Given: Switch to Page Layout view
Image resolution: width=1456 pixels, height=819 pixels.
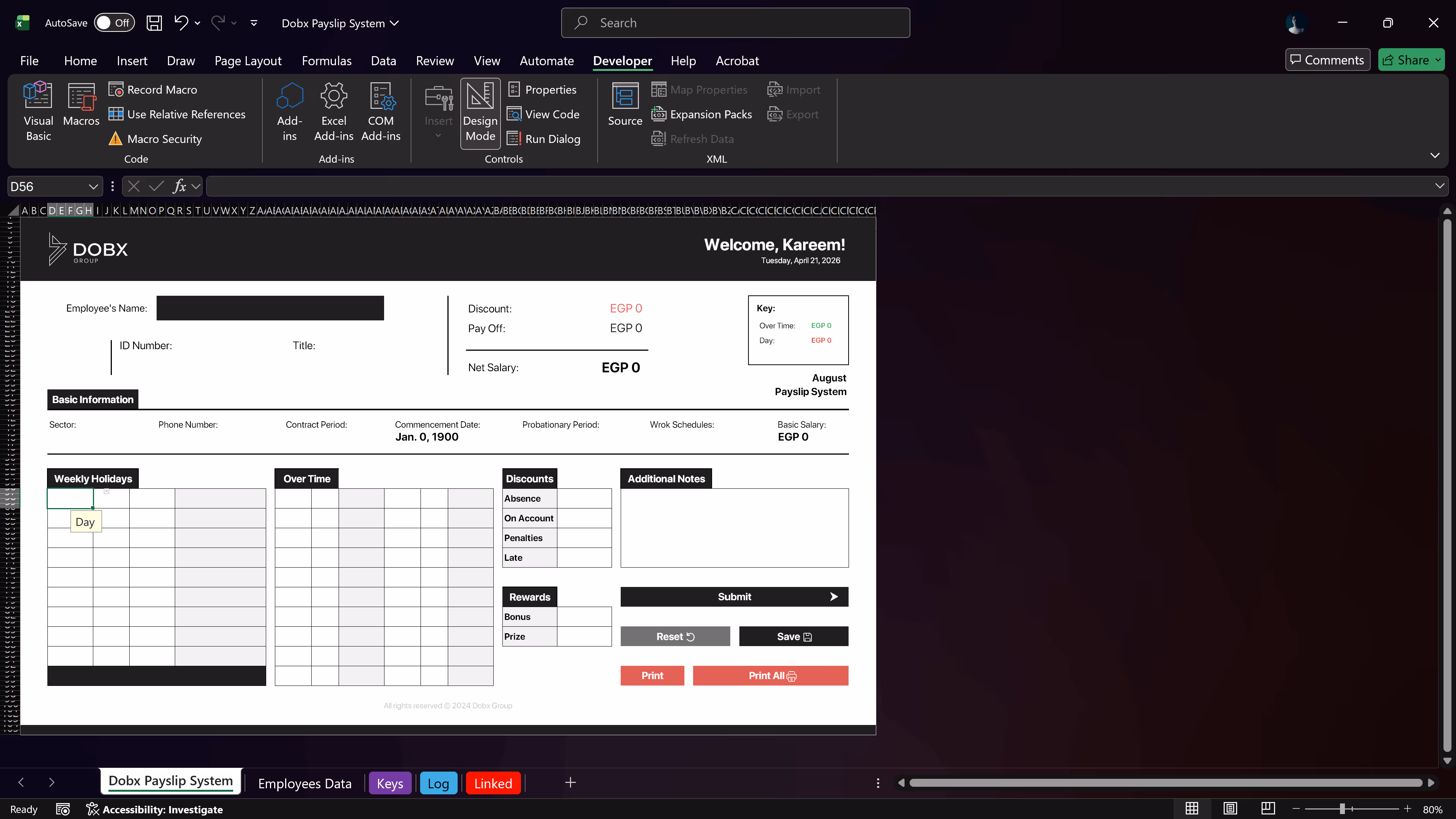Looking at the screenshot, I should click(1230, 809).
